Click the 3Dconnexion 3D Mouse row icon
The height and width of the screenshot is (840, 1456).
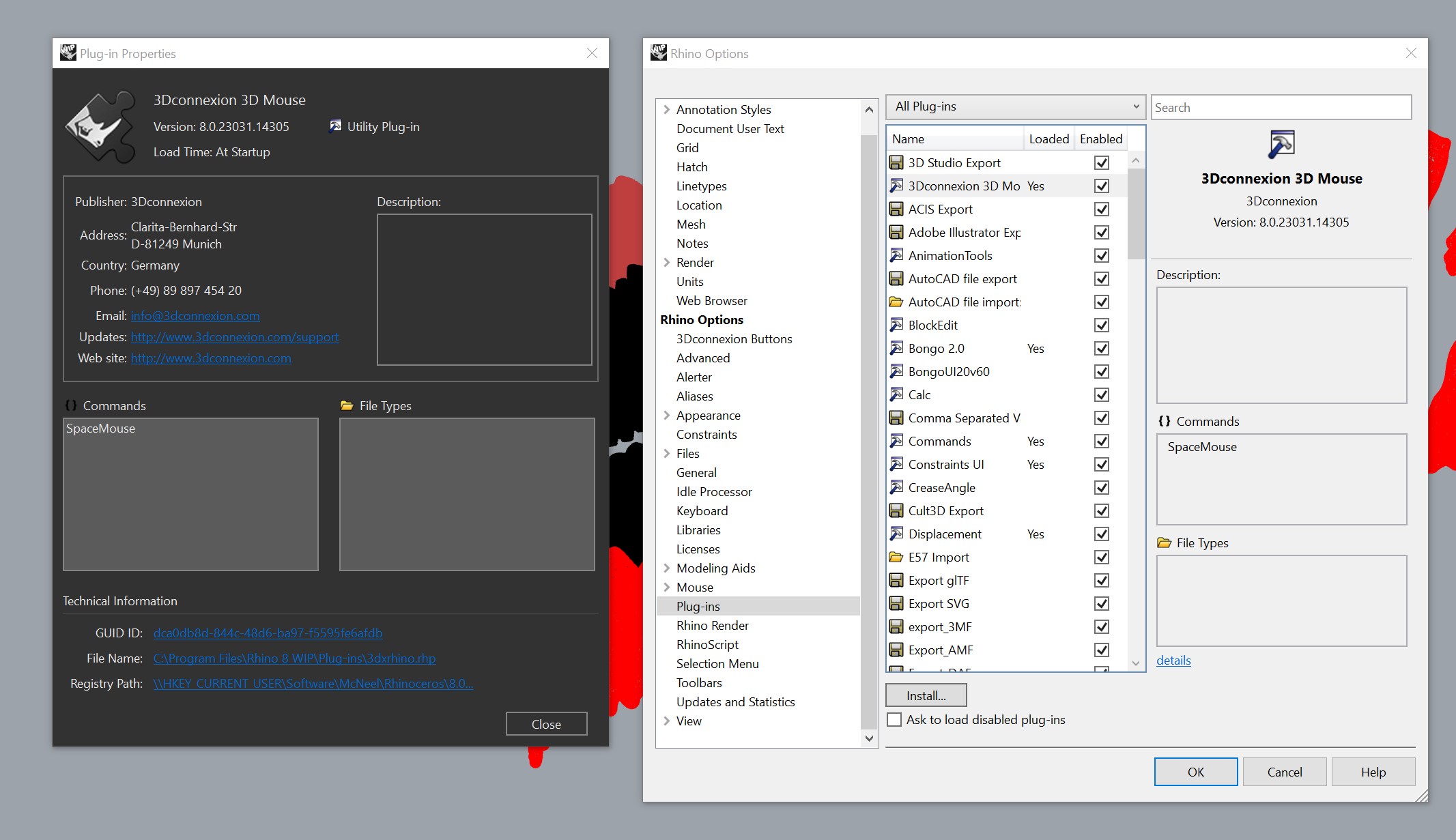pos(896,186)
